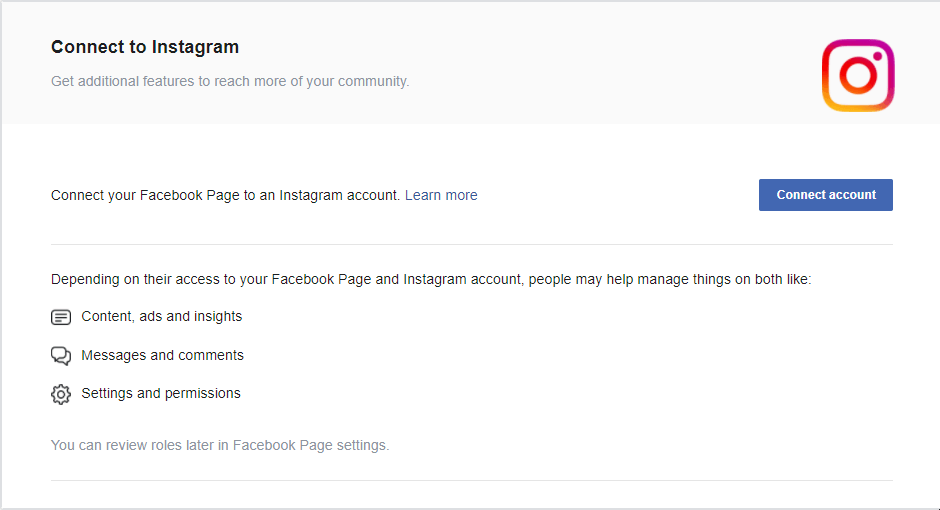Click Connect your Facebook Page sentence
940x510 pixels.
click(x=225, y=195)
